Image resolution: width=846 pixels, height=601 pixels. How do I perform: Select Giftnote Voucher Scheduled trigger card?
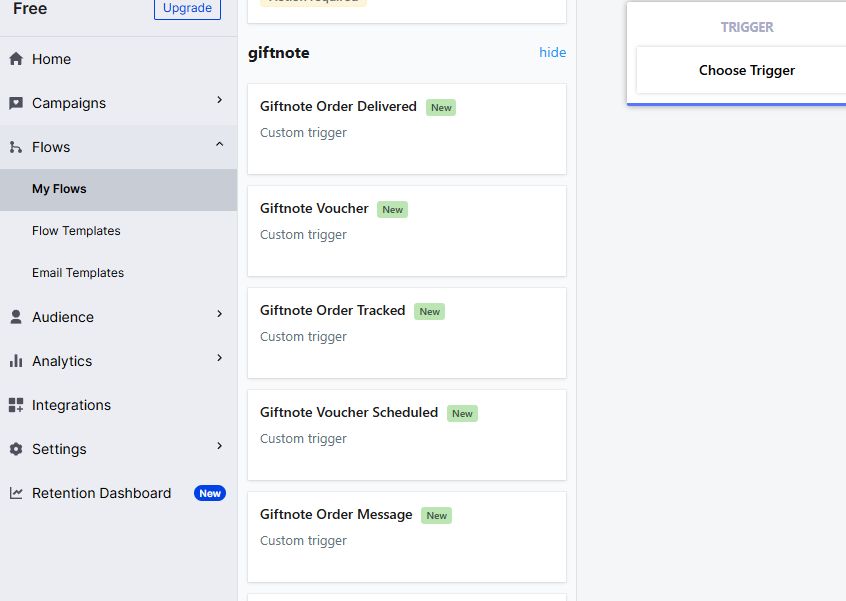(x=407, y=435)
